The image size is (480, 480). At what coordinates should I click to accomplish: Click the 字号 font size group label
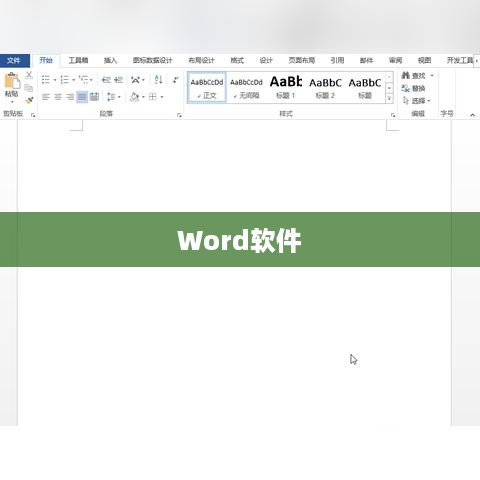(x=447, y=114)
